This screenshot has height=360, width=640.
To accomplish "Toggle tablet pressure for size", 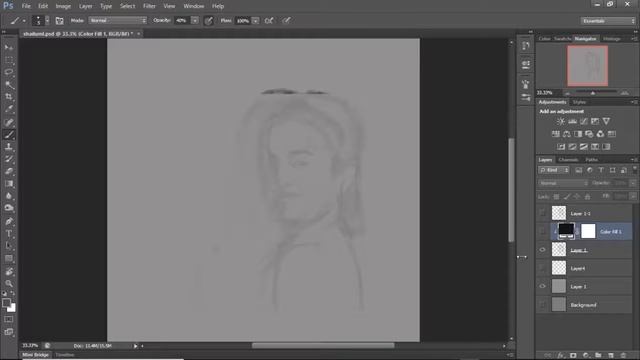I will click(287, 21).
